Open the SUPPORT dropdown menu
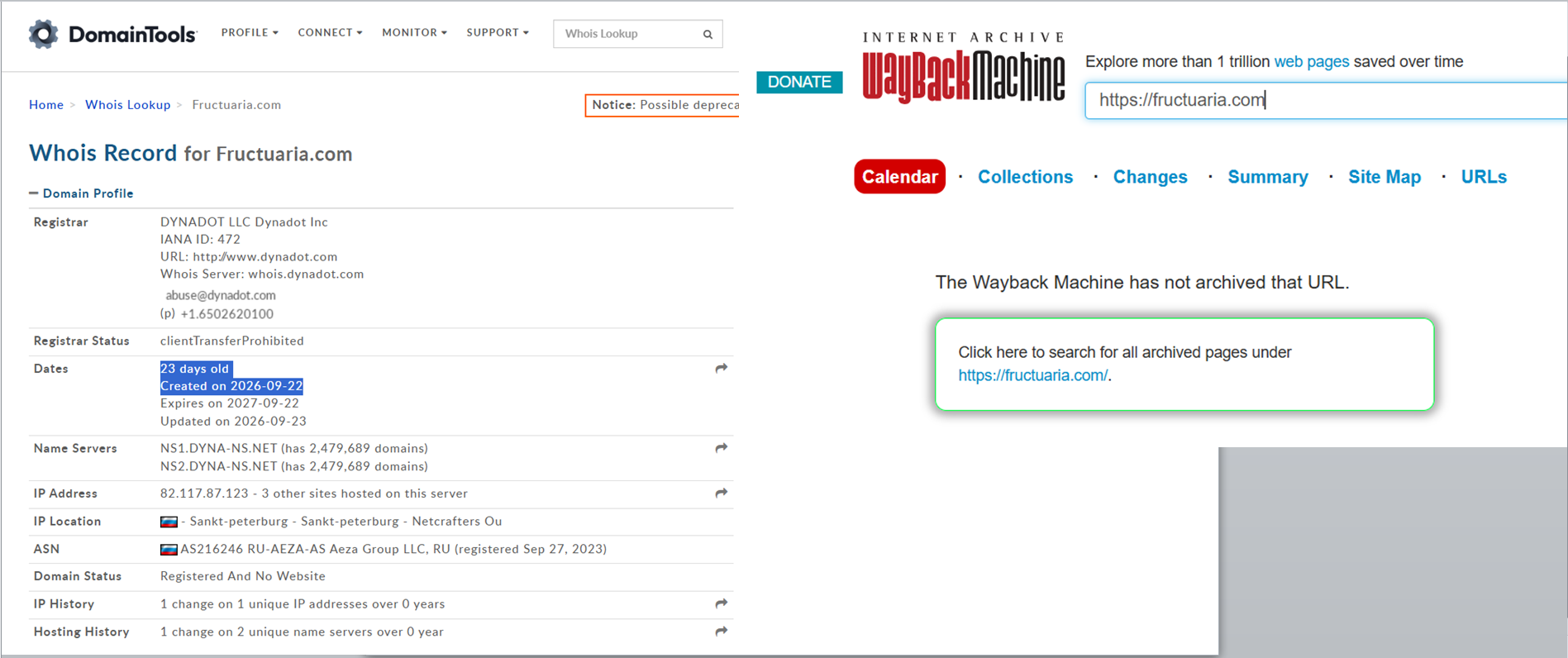The height and width of the screenshot is (658, 1568). coord(498,32)
